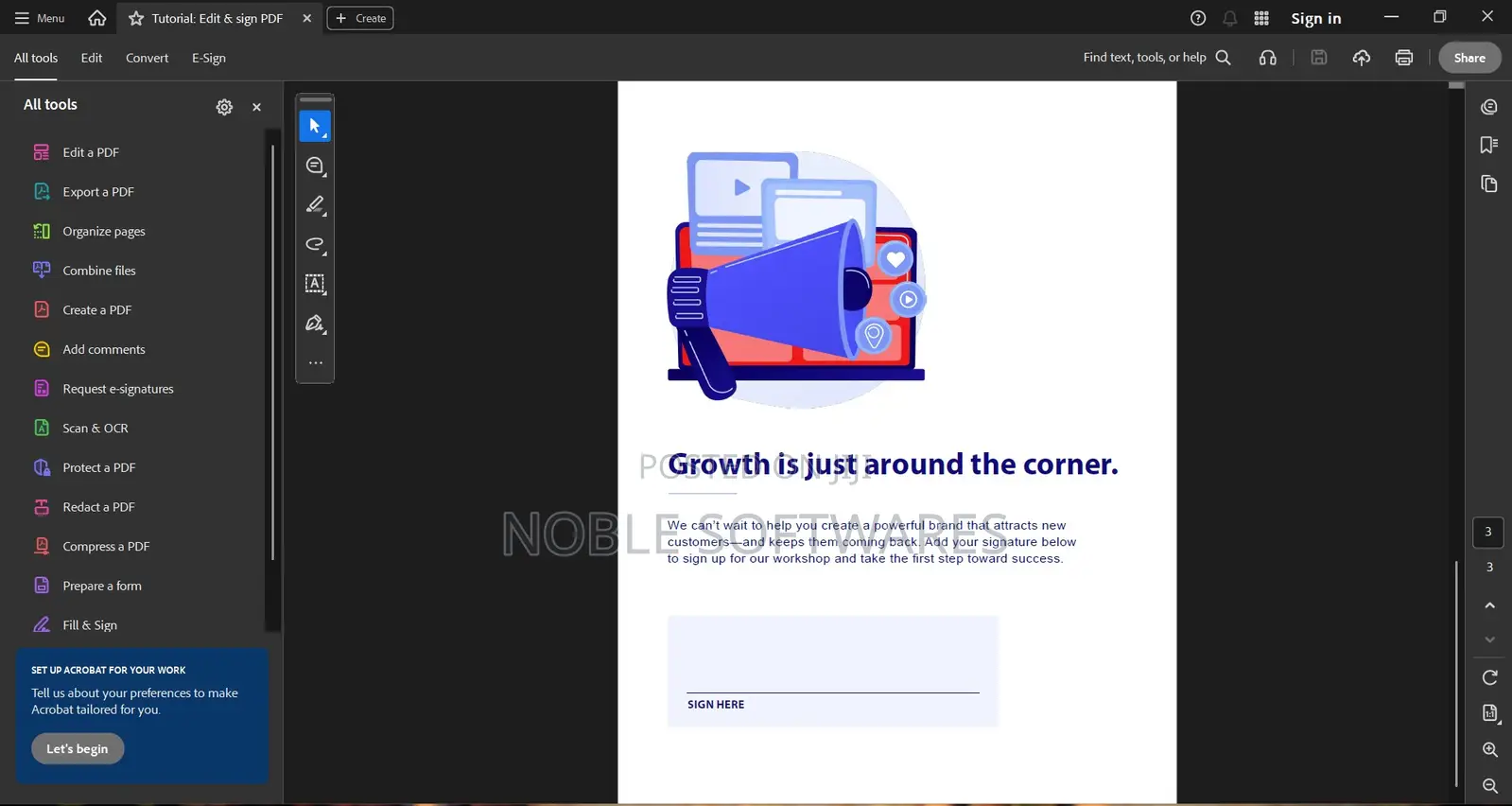
Task: Zoom in on the document
Action: 1489,750
